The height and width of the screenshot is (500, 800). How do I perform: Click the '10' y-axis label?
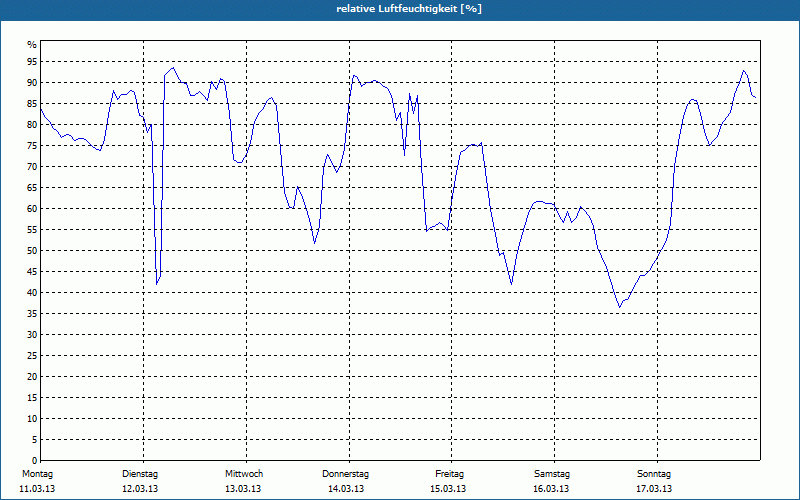point(32,419)
